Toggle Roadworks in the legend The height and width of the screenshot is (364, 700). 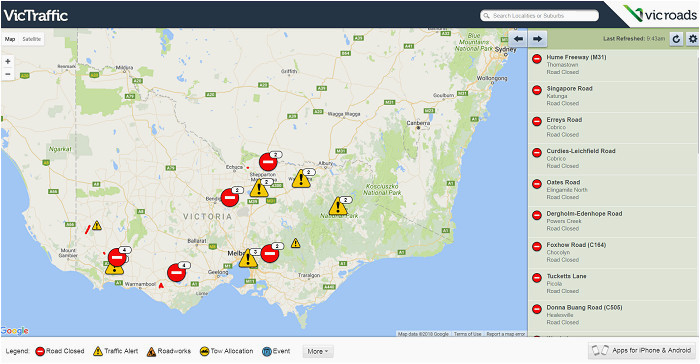click(169, 351)
